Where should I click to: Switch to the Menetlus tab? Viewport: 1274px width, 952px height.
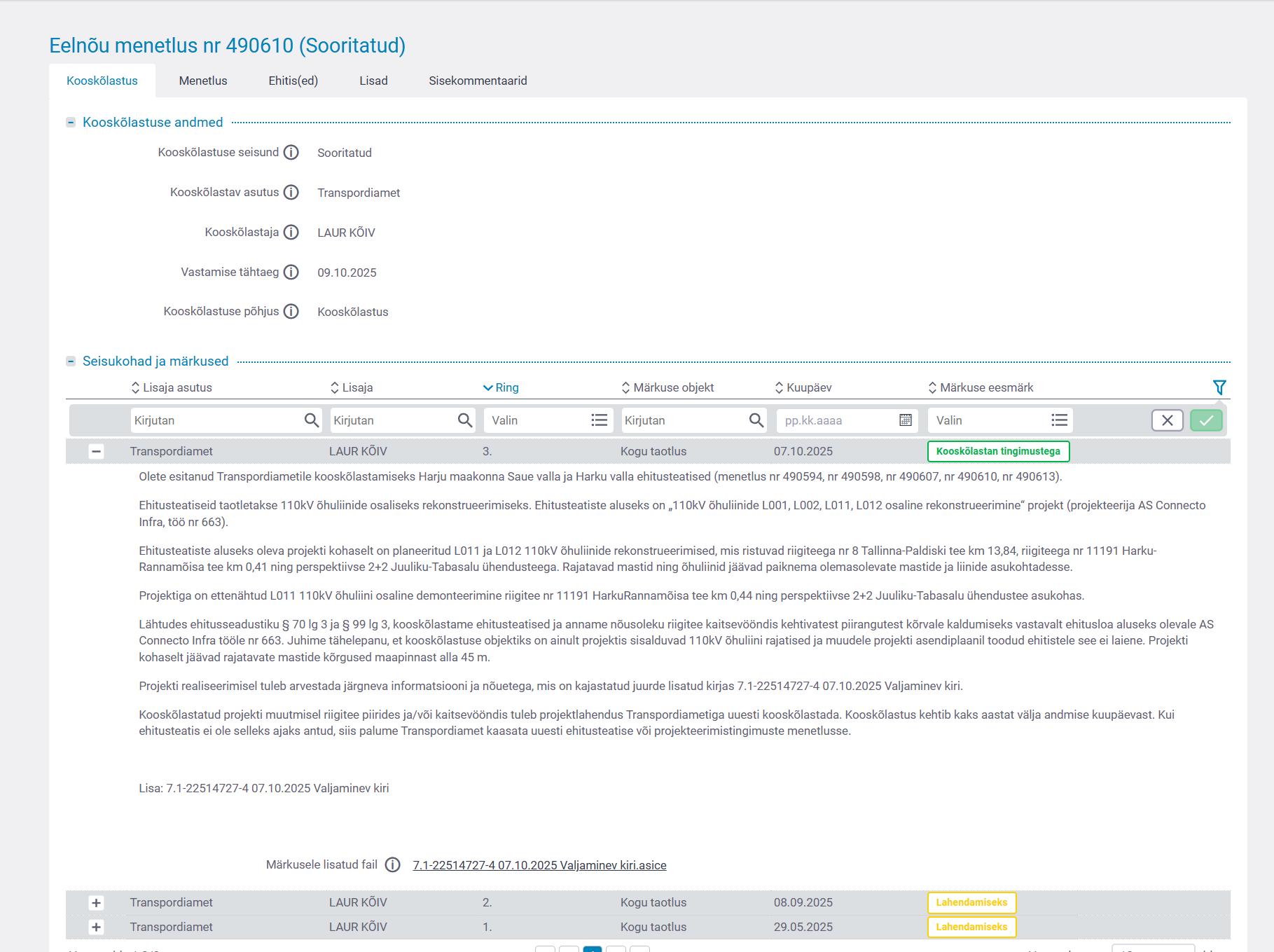tap(203, 81)
